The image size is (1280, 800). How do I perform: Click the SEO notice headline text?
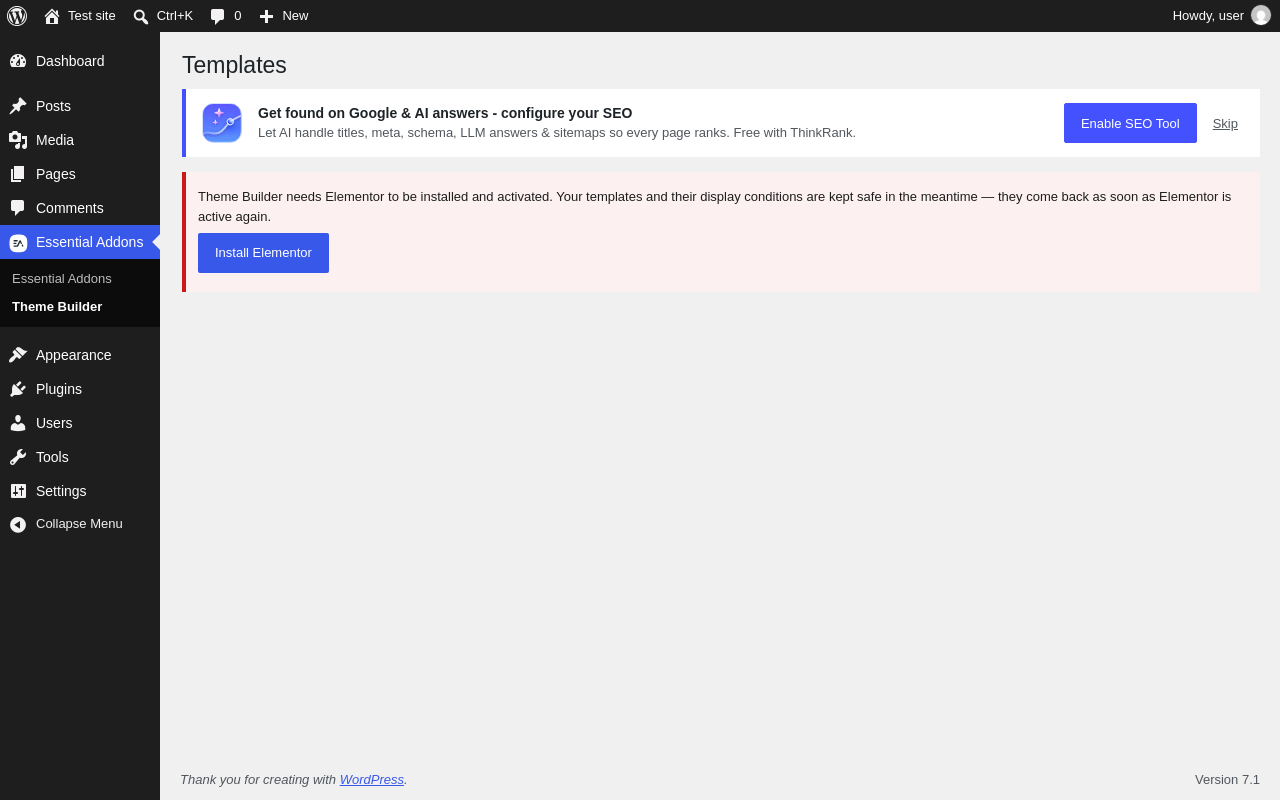tap(445, 113)
